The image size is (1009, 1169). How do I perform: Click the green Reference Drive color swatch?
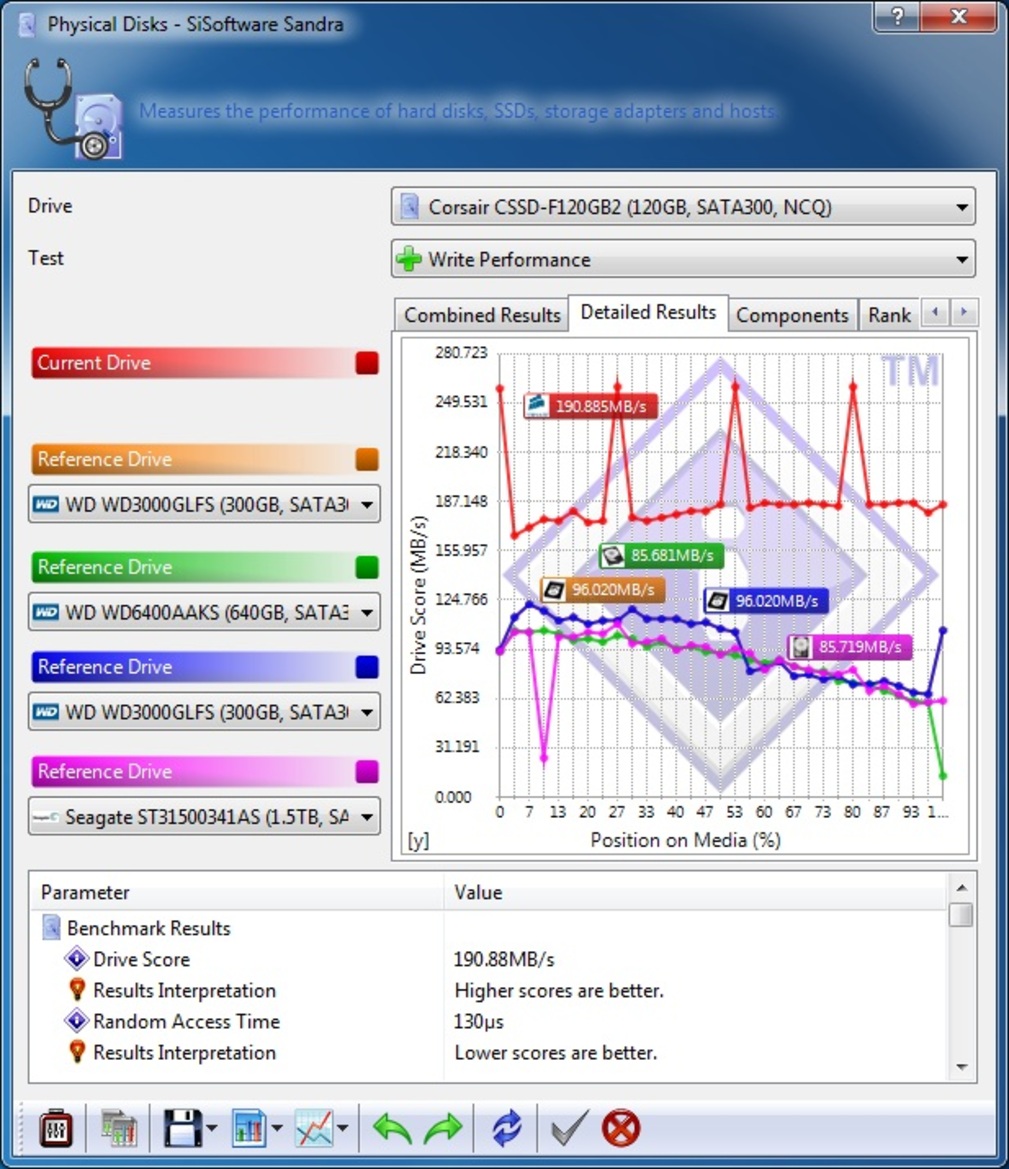(367, 567)
